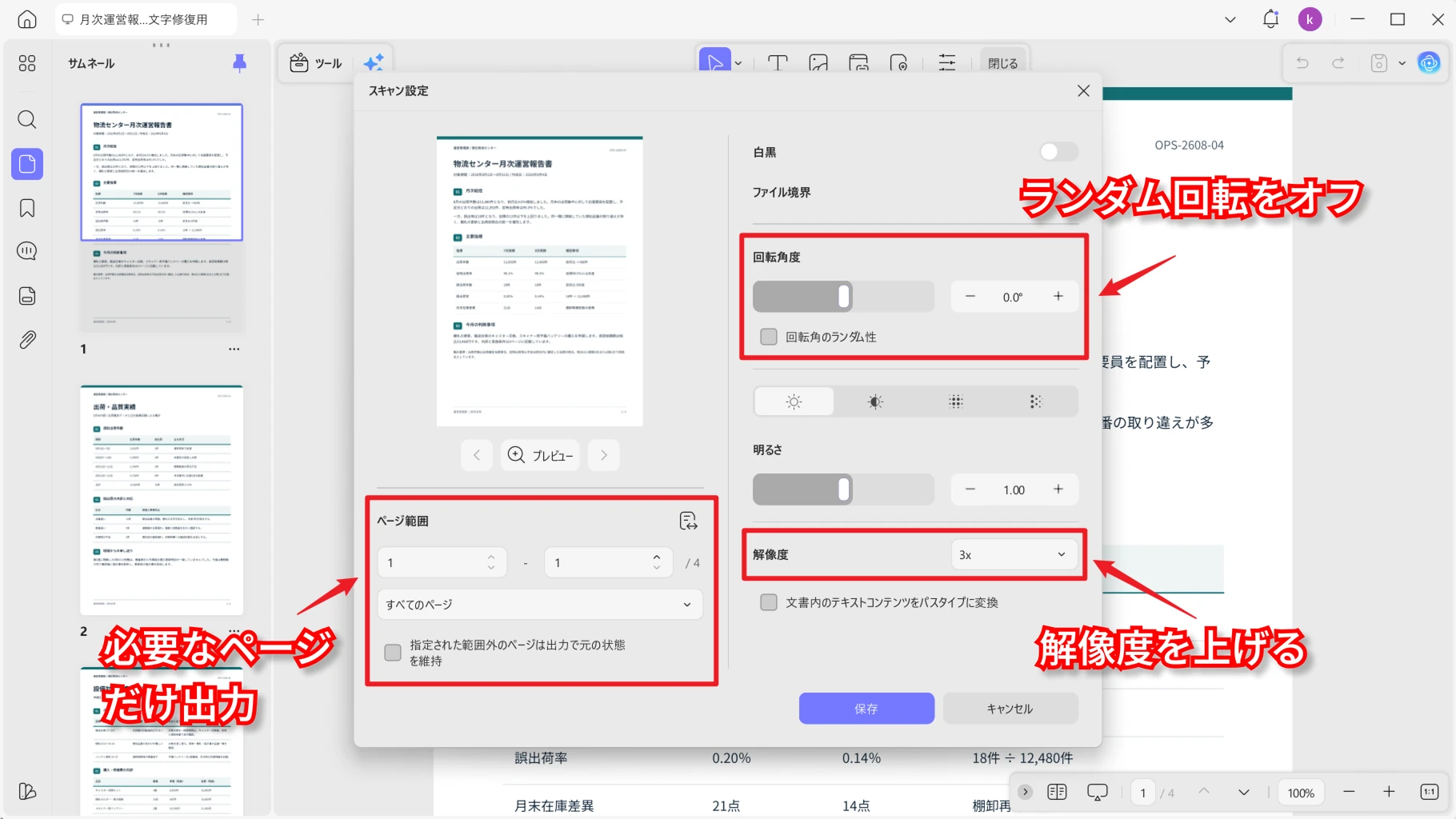Open the 解像度 3x dropdown

(x=1014, y=554)
